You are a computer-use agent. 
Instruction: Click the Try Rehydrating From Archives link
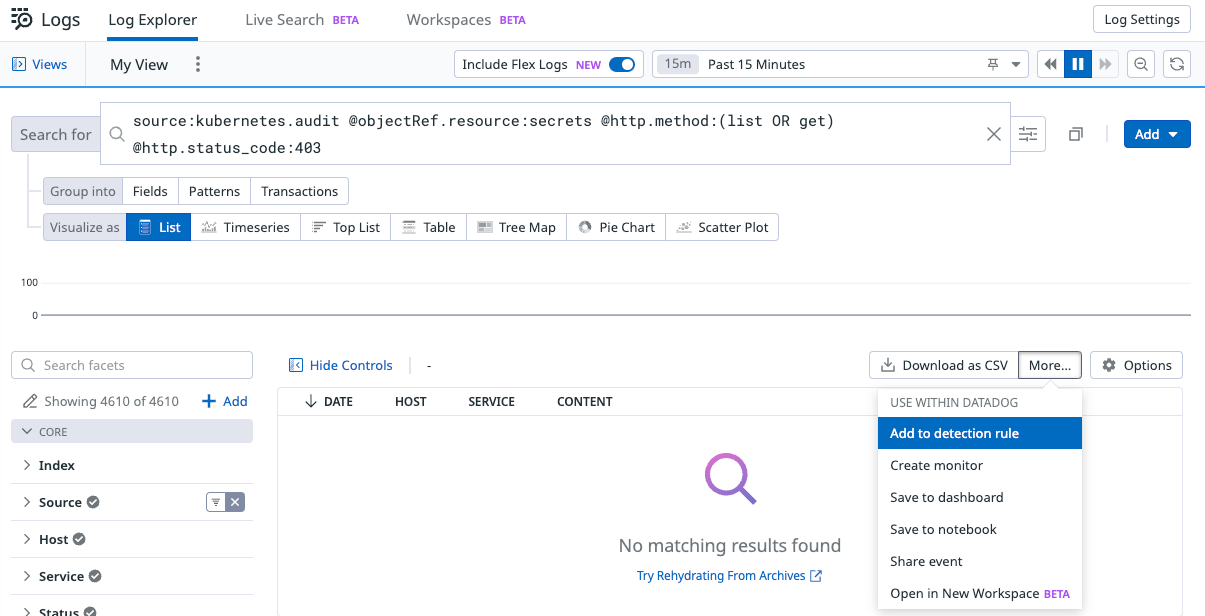point(722,575)
